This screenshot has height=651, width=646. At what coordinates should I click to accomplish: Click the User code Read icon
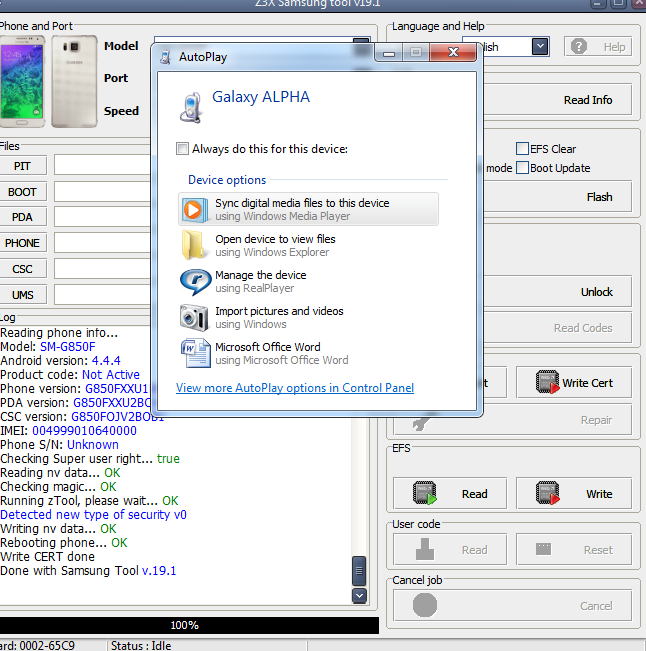pos(425,549)
